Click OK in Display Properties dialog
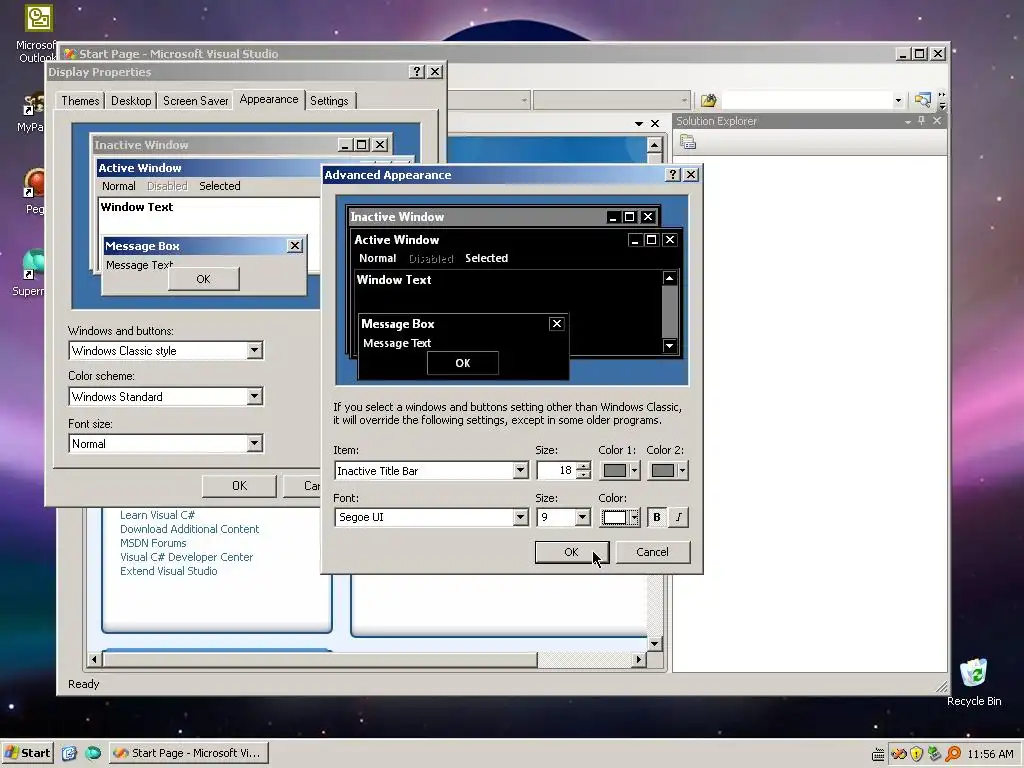1024x768 pixels. click(239, 486)
